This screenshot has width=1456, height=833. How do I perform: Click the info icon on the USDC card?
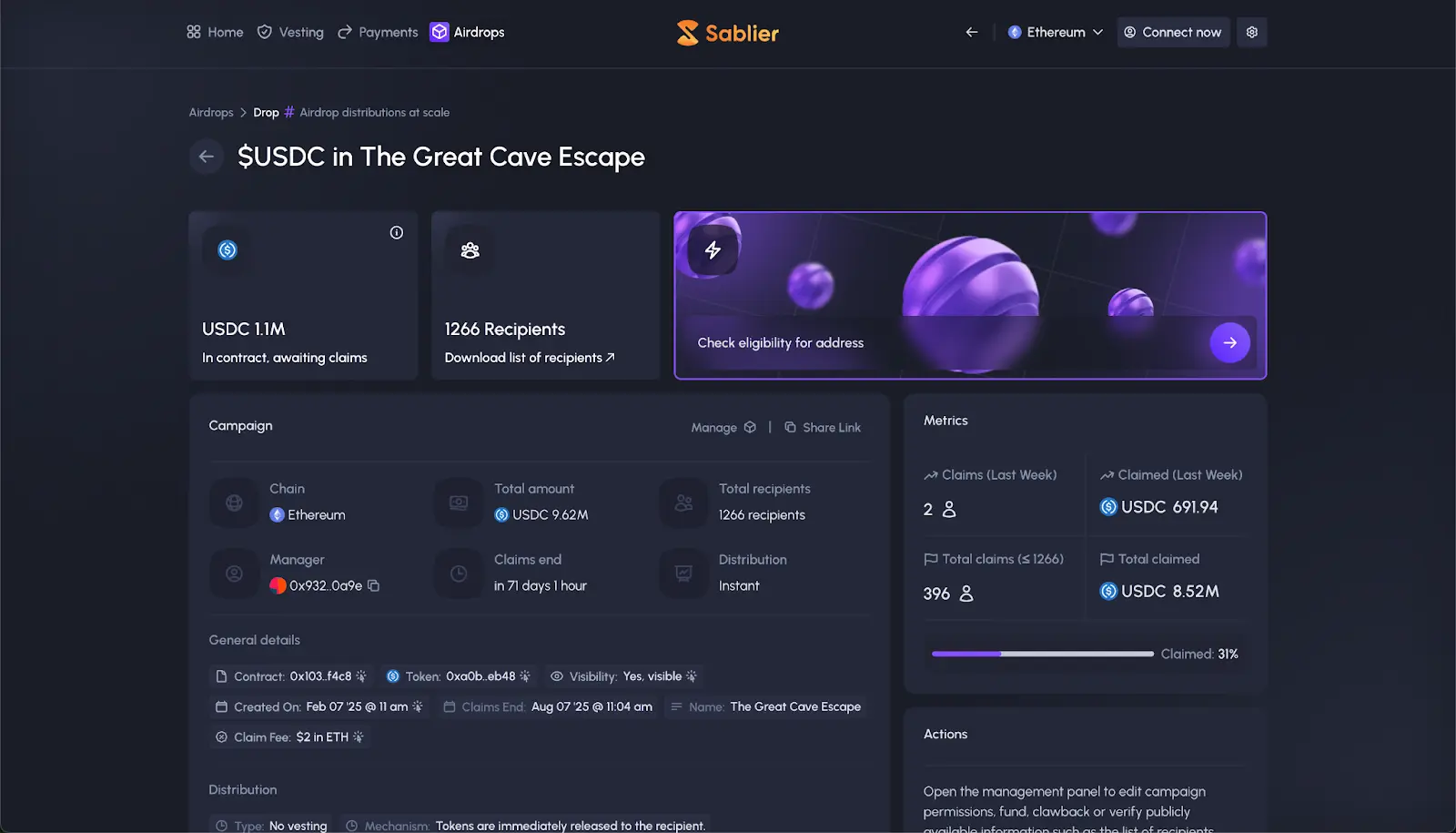click(x=397, y=232)
